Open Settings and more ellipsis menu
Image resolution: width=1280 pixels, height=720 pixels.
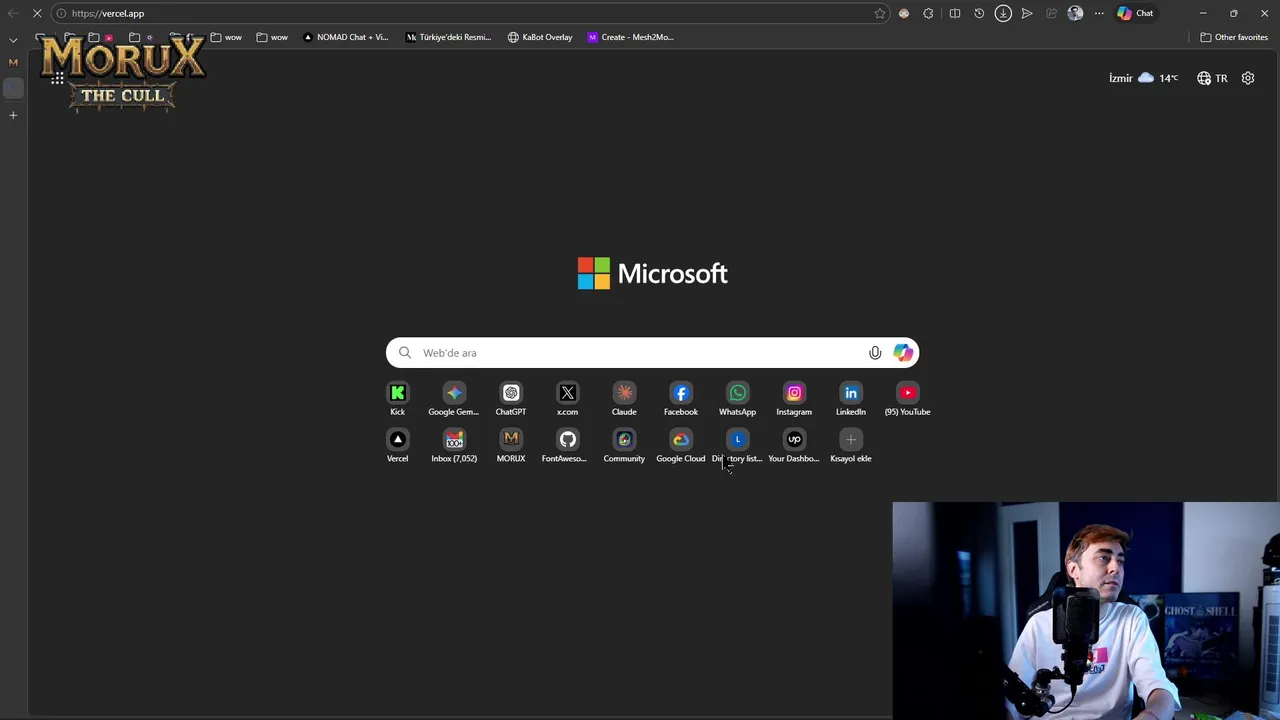1099,13
